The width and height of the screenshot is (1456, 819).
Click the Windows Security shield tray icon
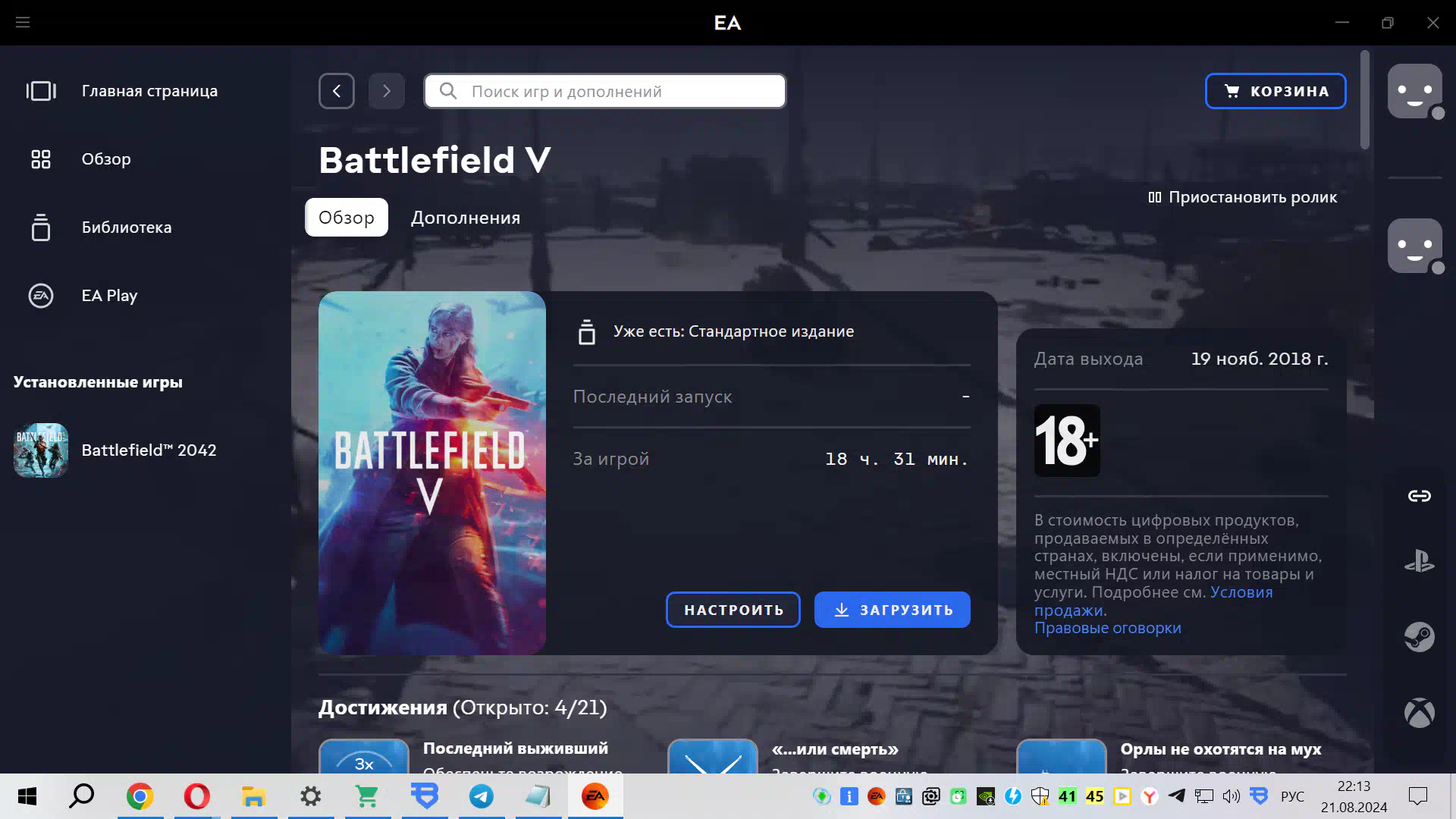tap(1040, 796)
